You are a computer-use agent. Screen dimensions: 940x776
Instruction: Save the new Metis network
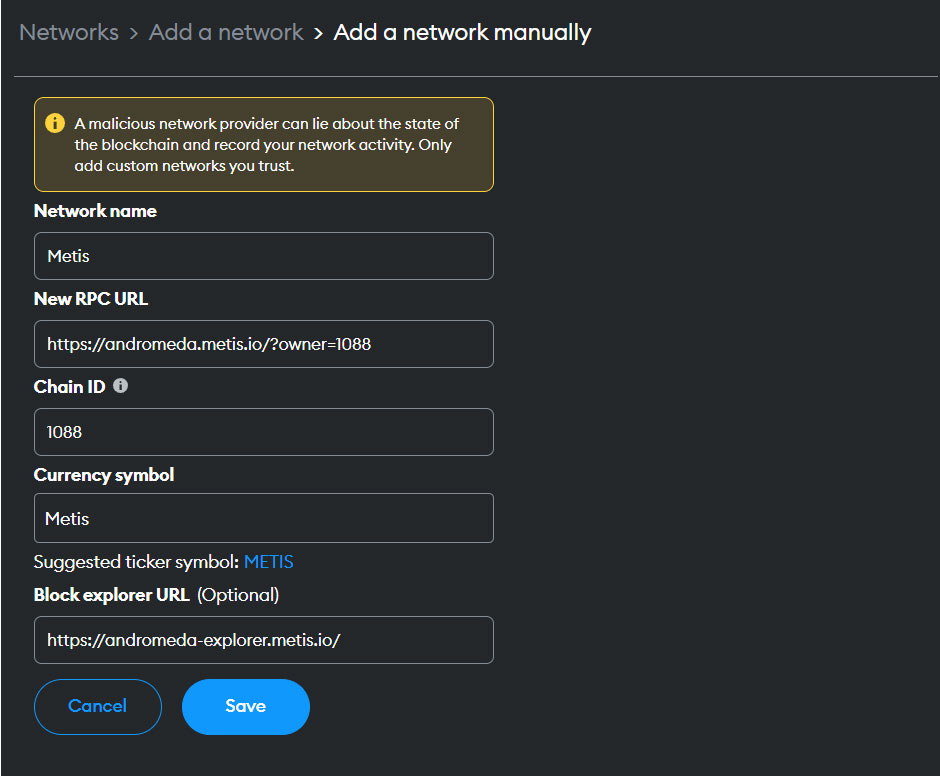click(245, 706)
